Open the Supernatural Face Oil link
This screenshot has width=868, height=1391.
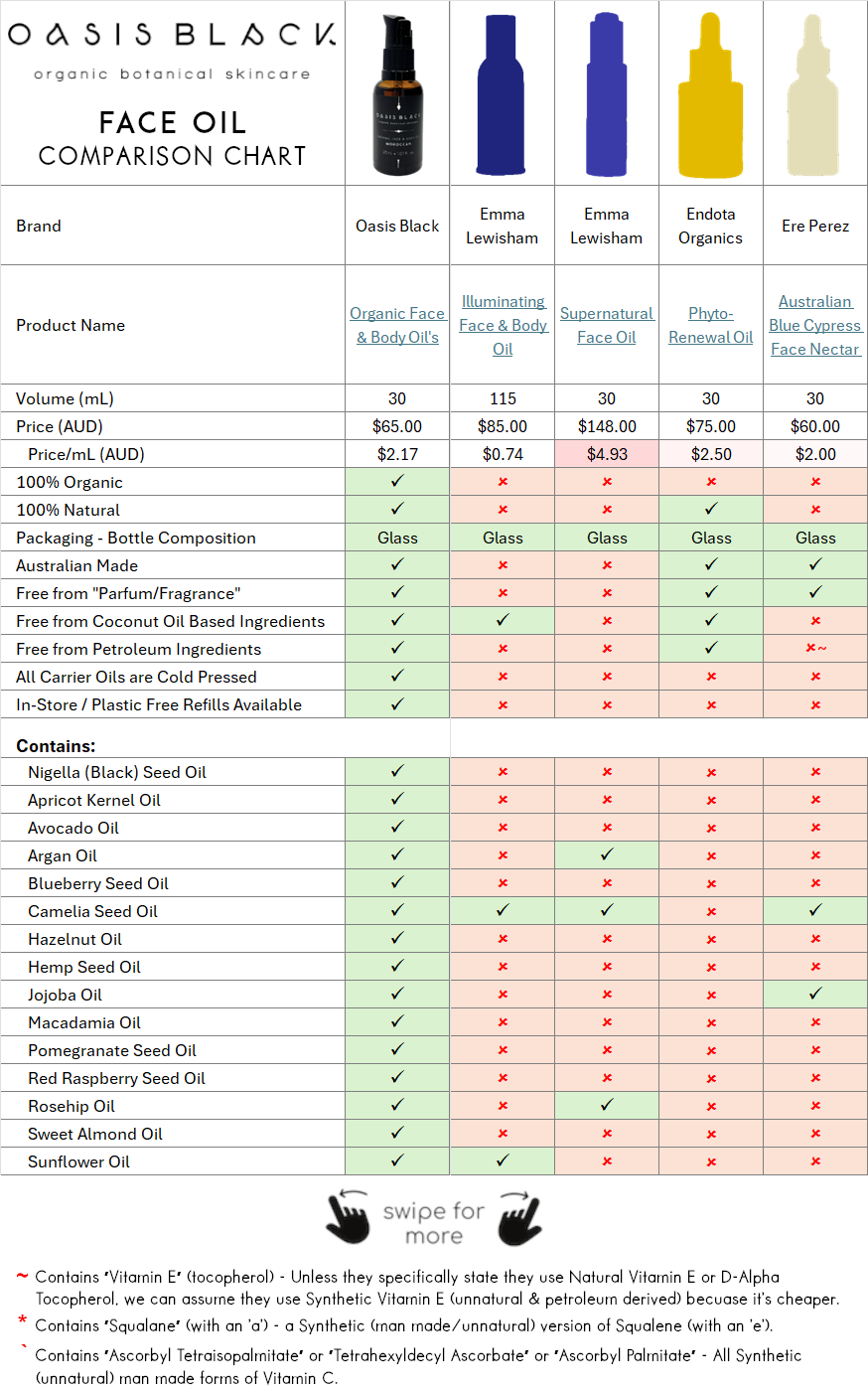click(x=607, y=325)
